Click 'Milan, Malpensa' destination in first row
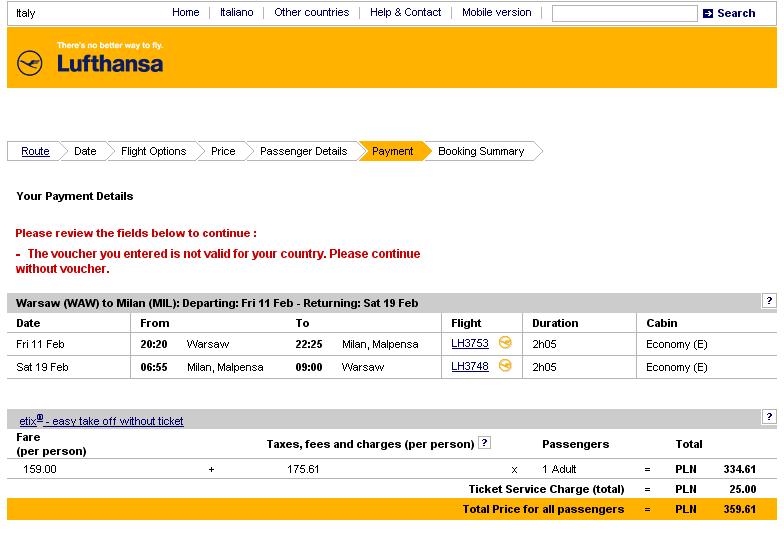This screenshot has height=534, width=784. click(380, 344)
